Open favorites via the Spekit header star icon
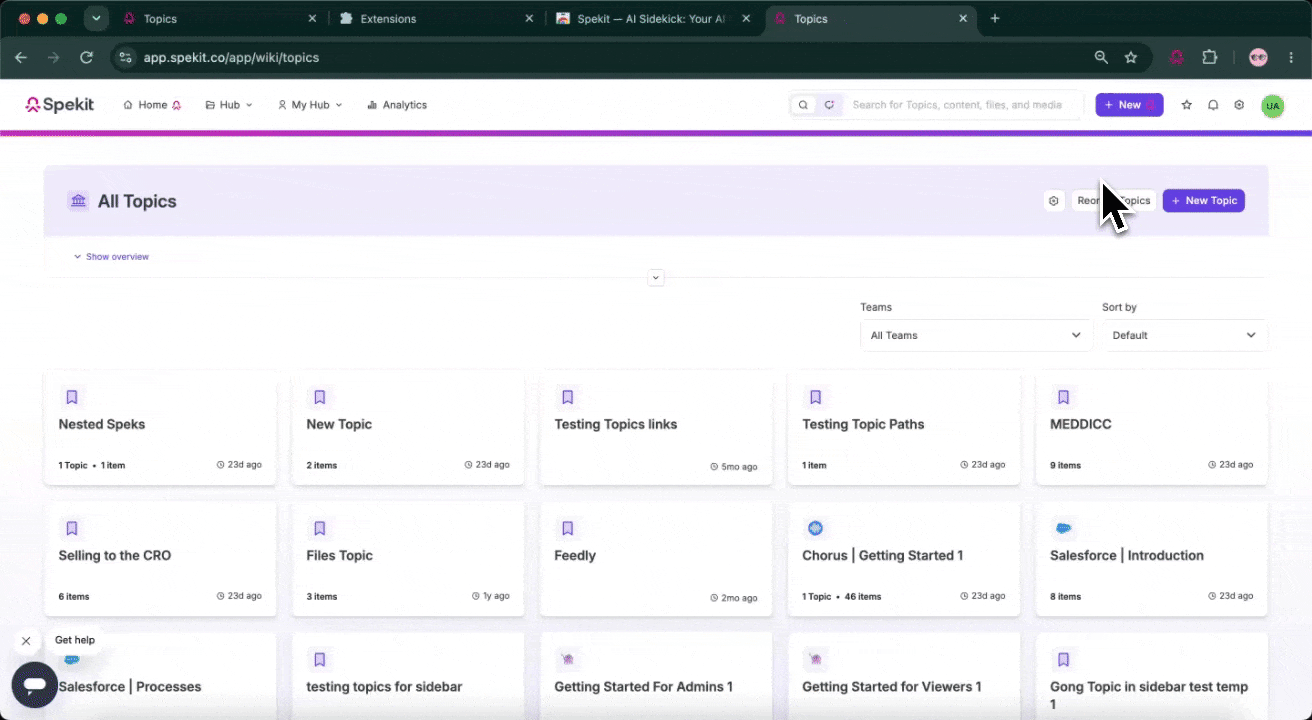The width and height of the screenshot is (1312, 720). [1187, 105]
